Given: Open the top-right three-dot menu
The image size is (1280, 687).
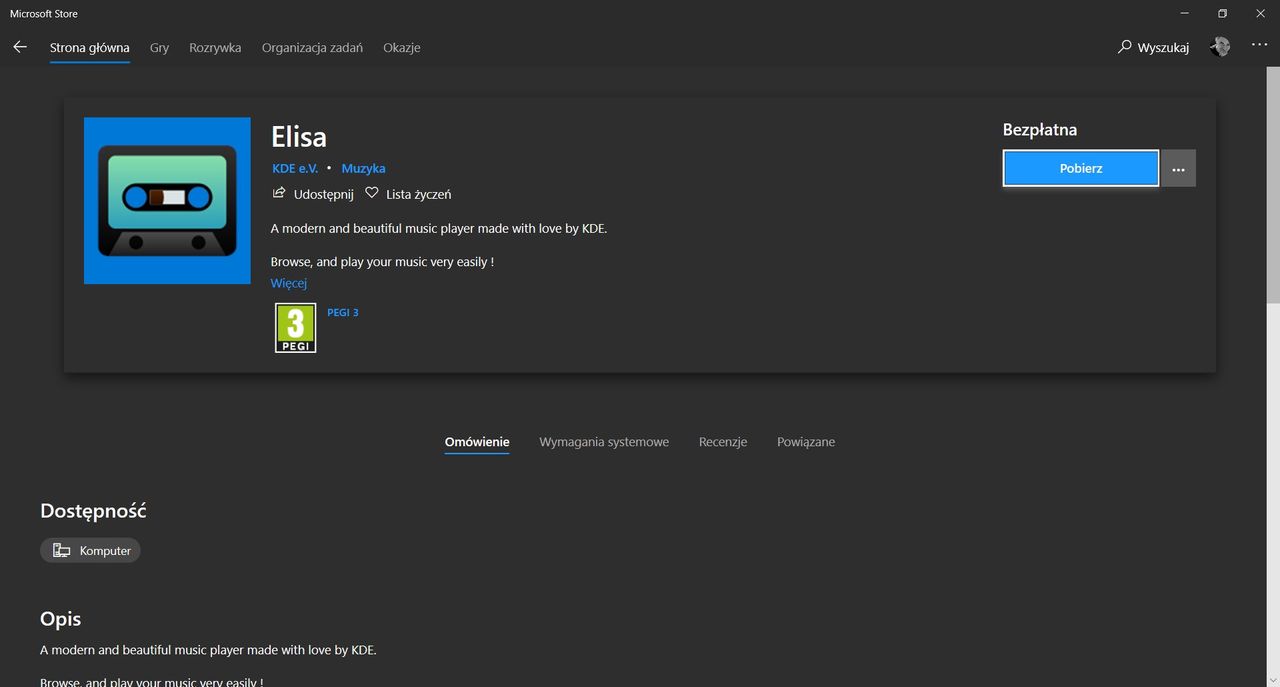Looking at the screenshot, I should tap(1259, 46).
